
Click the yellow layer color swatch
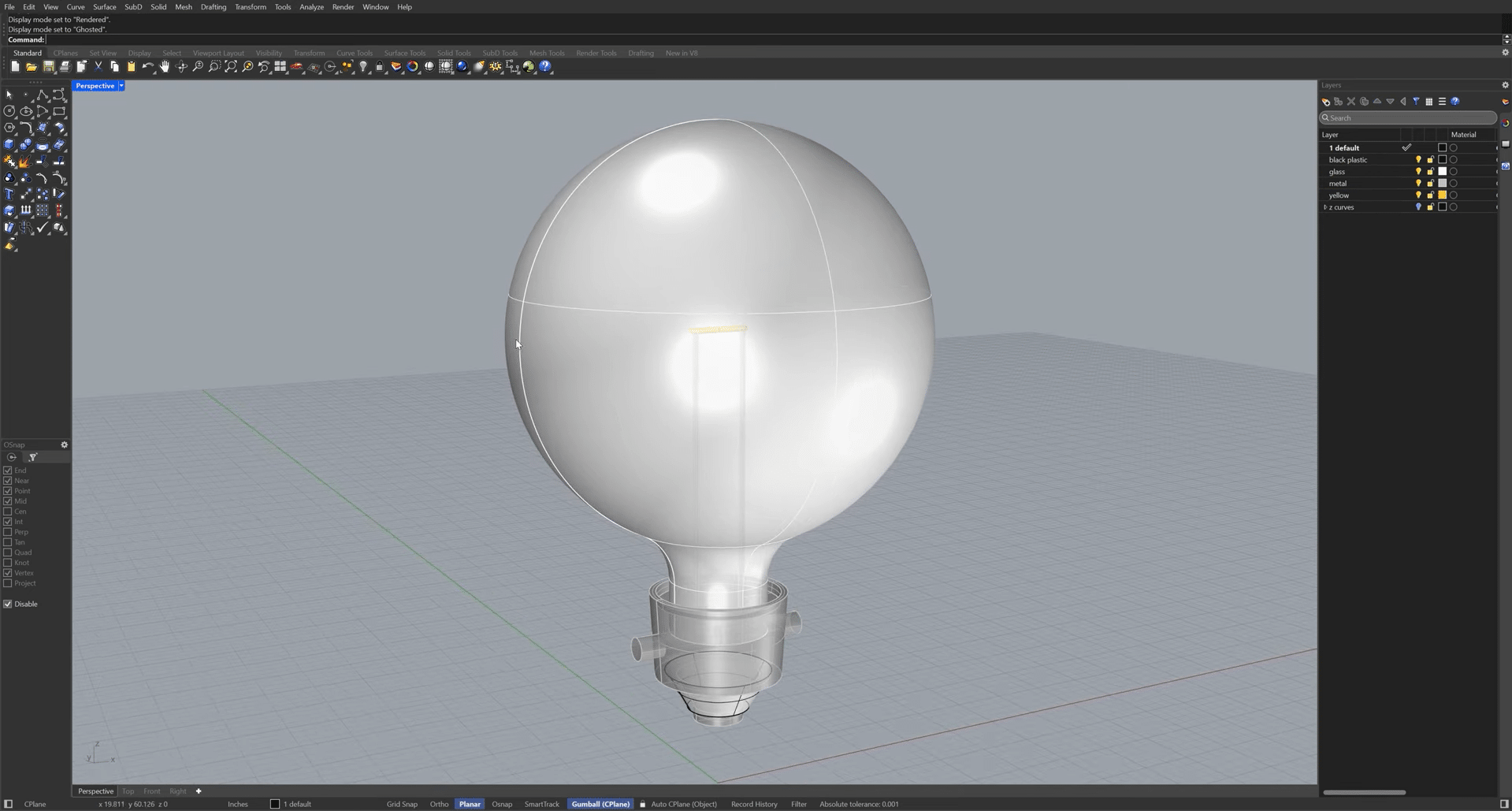pos(1442,195)
